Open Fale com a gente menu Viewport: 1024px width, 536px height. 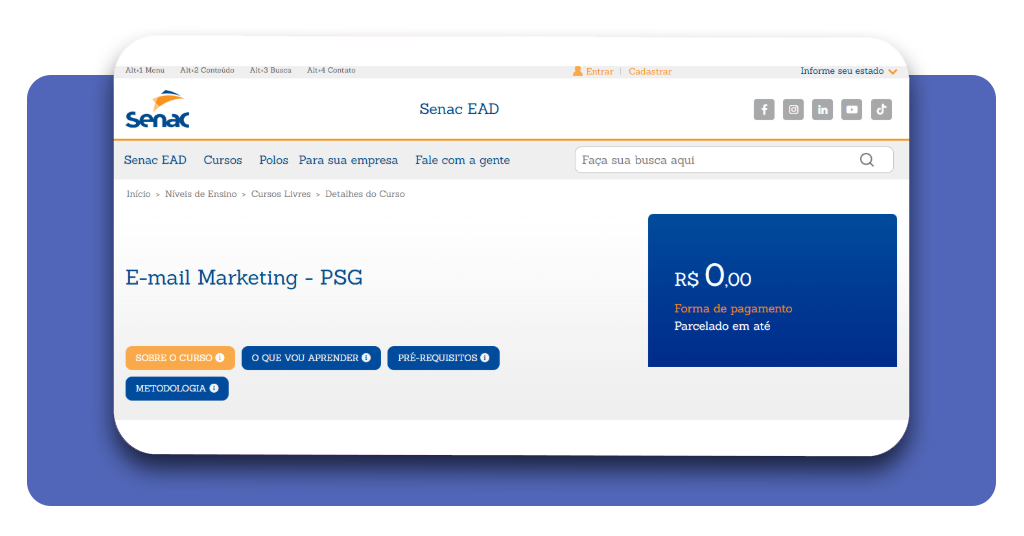click(x=462, y=160)
